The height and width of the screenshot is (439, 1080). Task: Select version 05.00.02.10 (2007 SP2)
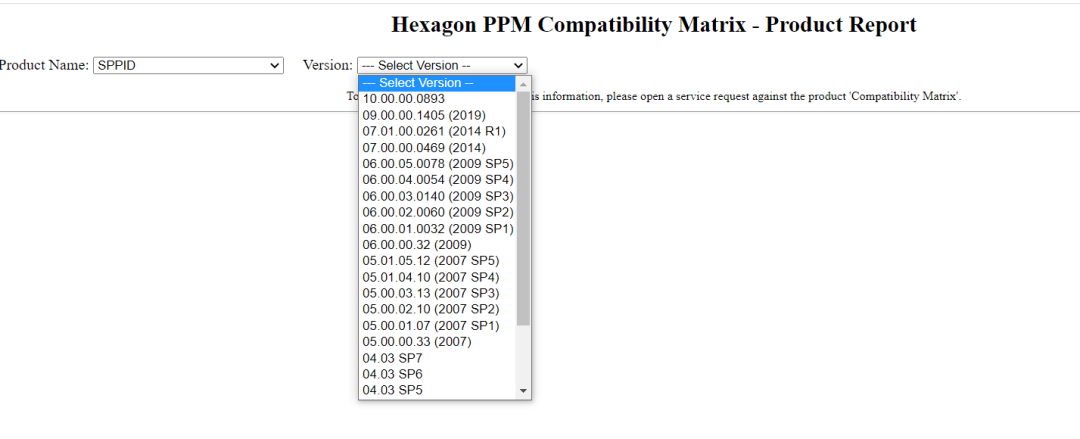437,309
